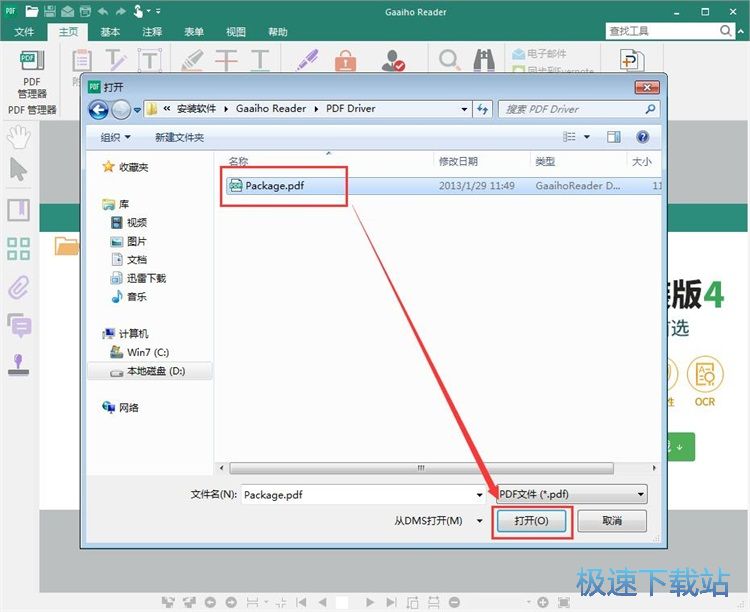Click the Underline text tool in ribbon
Screen dimensions: 750x612
click(260, 60)
